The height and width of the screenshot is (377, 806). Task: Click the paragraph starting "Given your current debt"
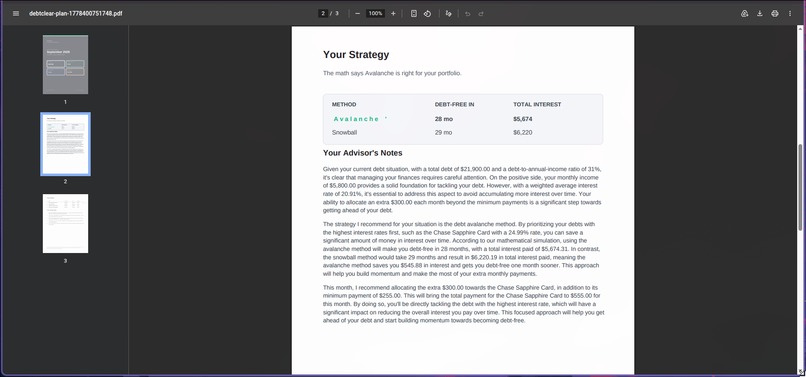pos(463,190)
